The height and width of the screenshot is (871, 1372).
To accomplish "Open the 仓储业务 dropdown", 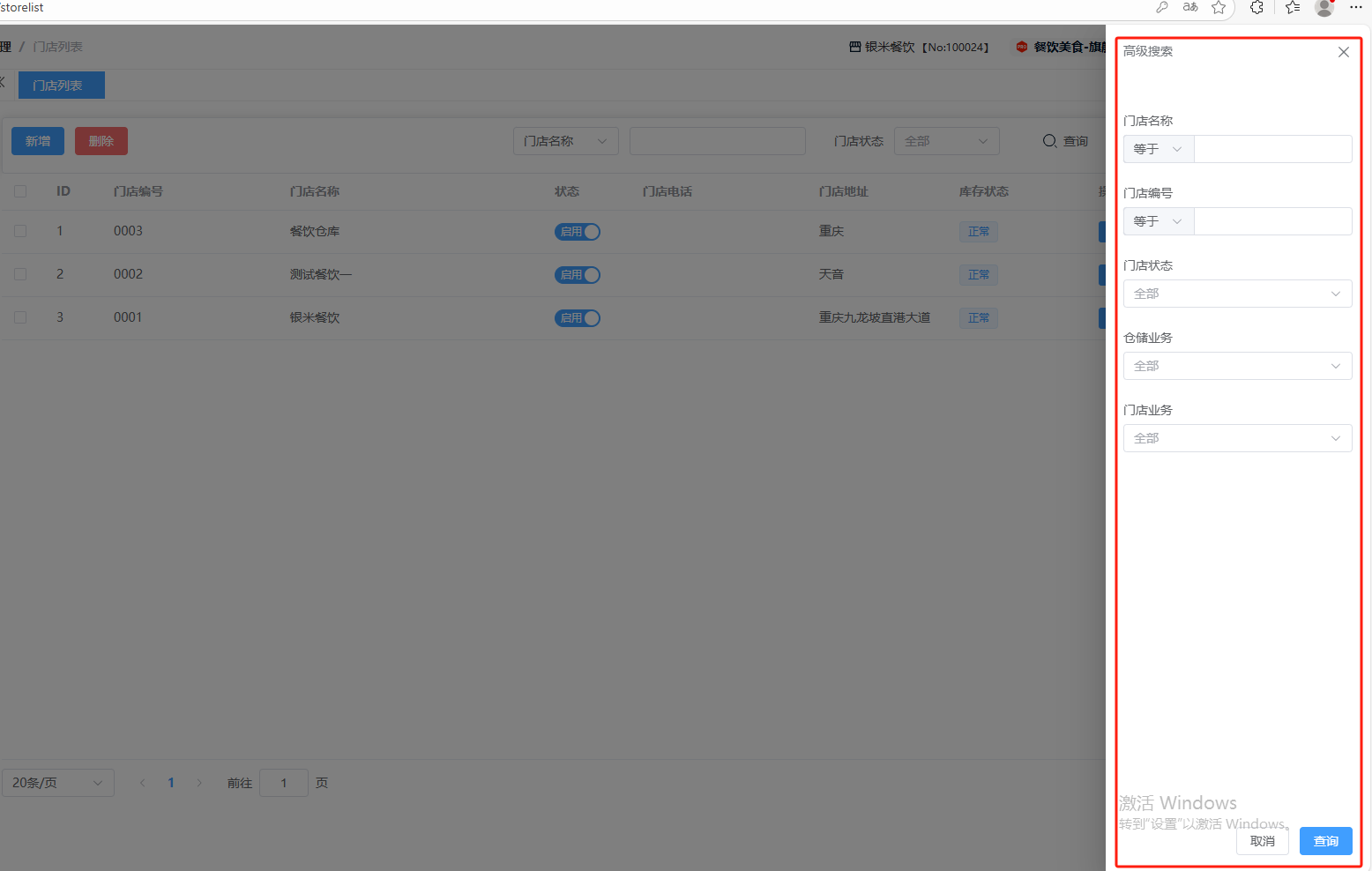I will tap(1237, 366).
